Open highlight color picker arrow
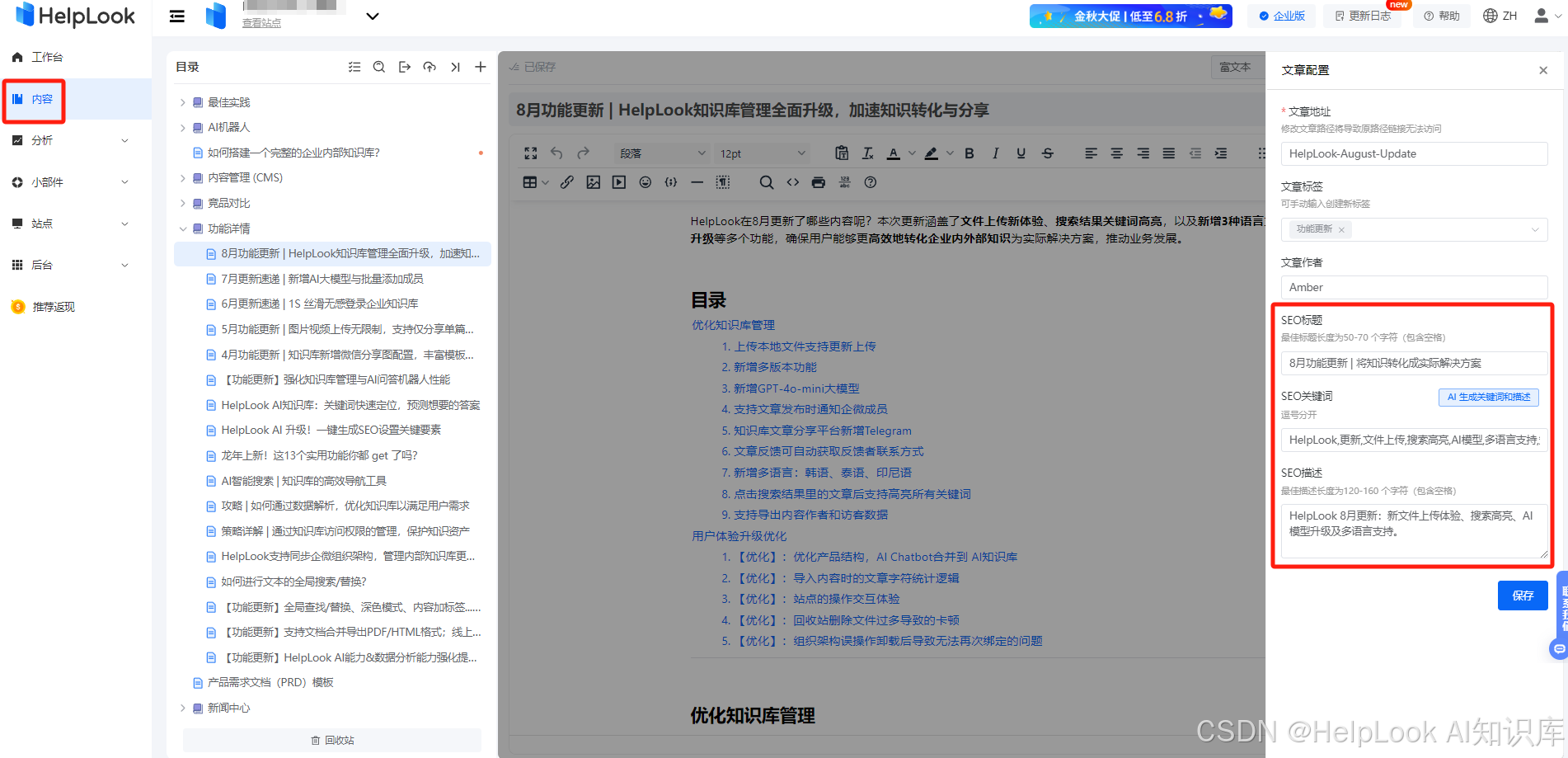This screenshot has width=1568, height=758. [950, 153]
